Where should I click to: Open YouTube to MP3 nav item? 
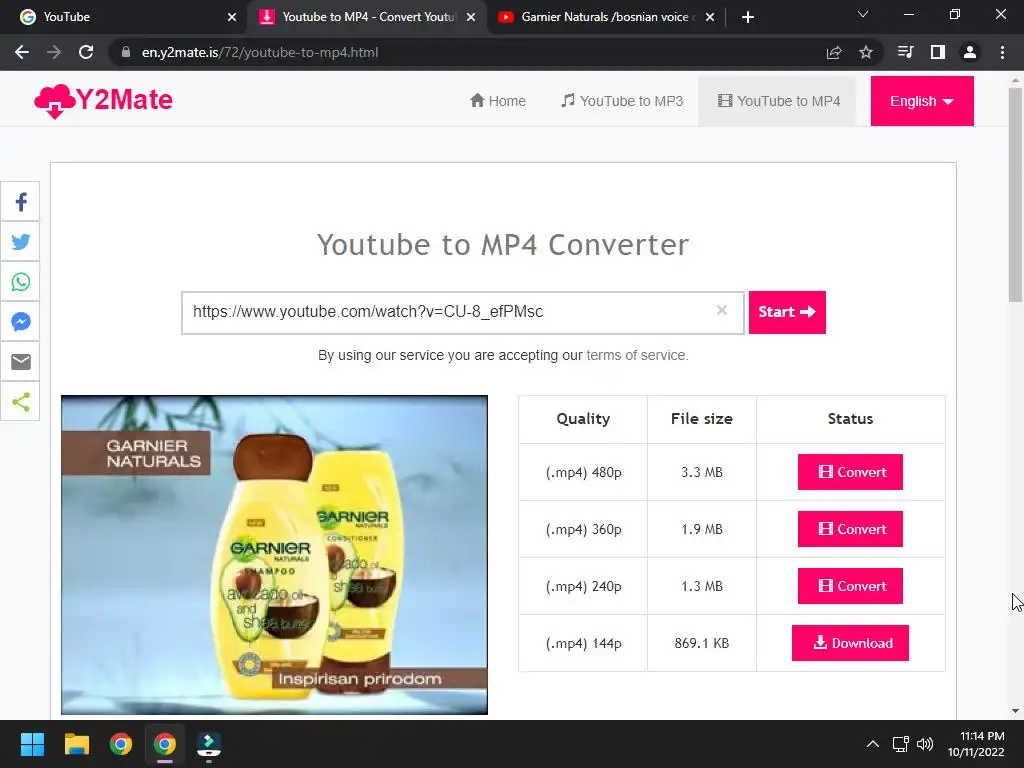point(622,101)
